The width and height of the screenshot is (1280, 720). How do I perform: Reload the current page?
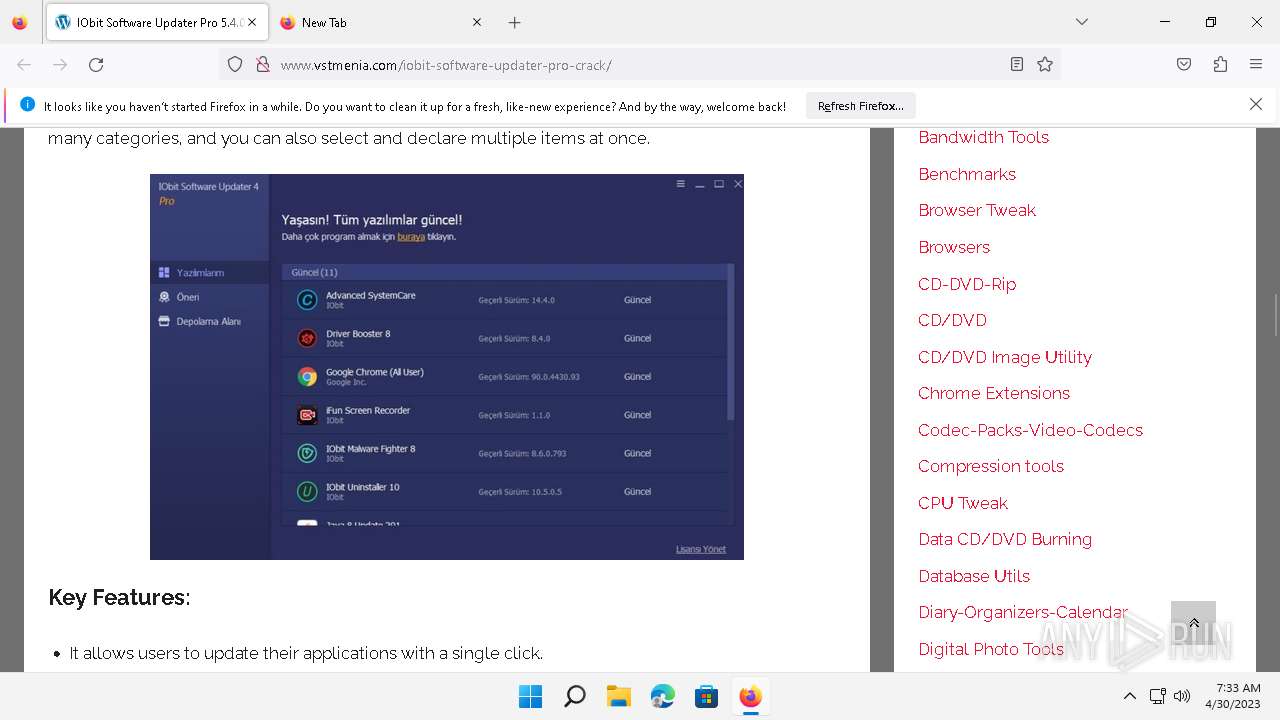(96, 65)
